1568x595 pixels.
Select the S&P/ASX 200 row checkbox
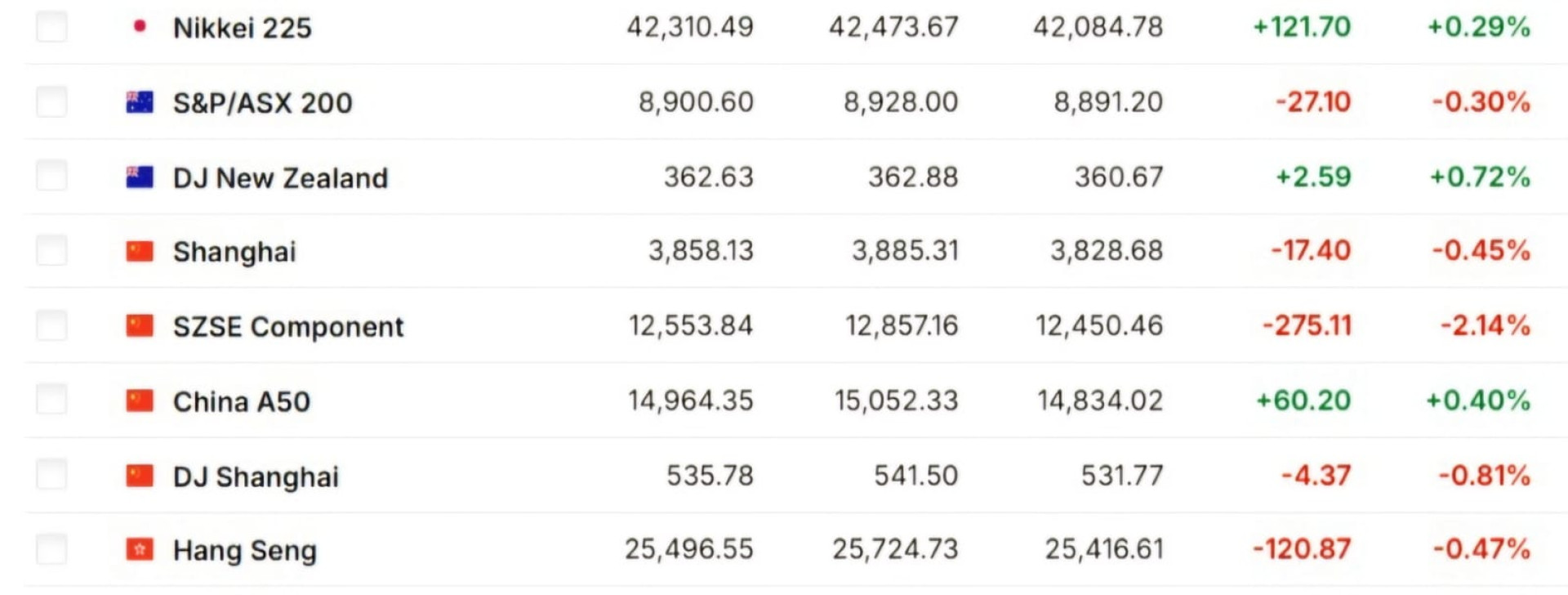tap(51, 102)
